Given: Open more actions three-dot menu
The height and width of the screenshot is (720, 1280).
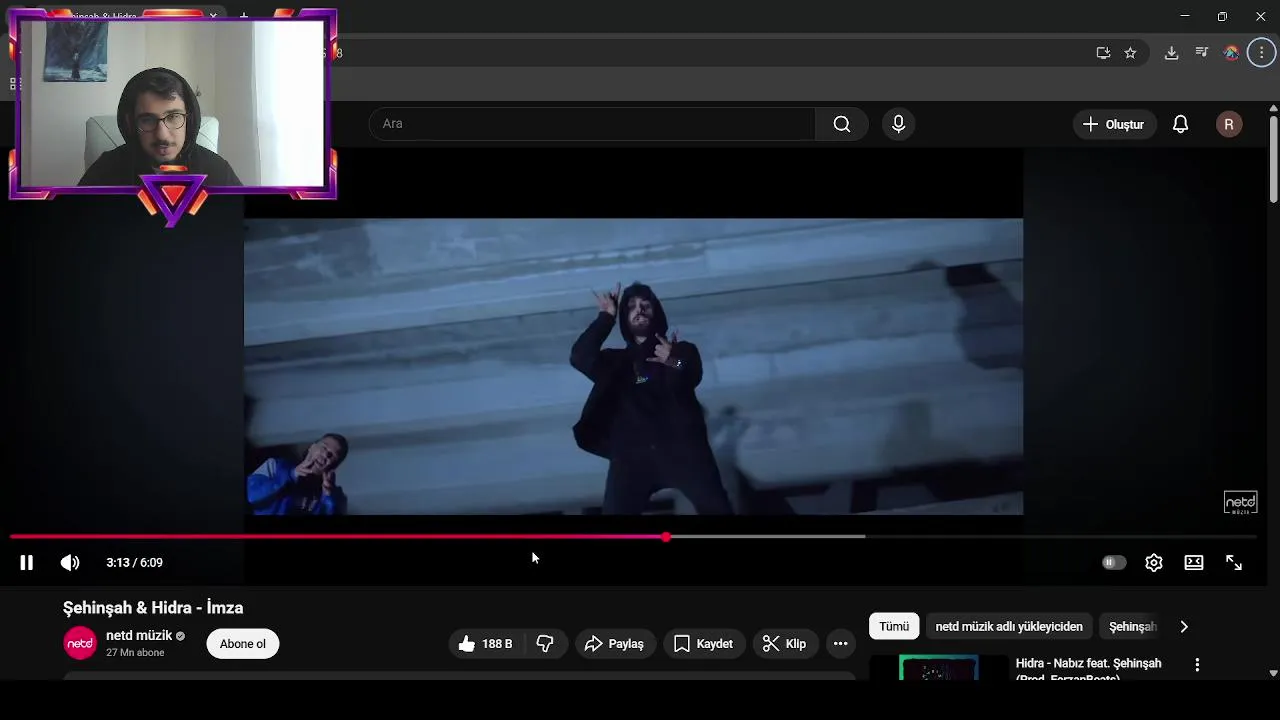Looking at the screenshot, I should click(x=841, y=644).
